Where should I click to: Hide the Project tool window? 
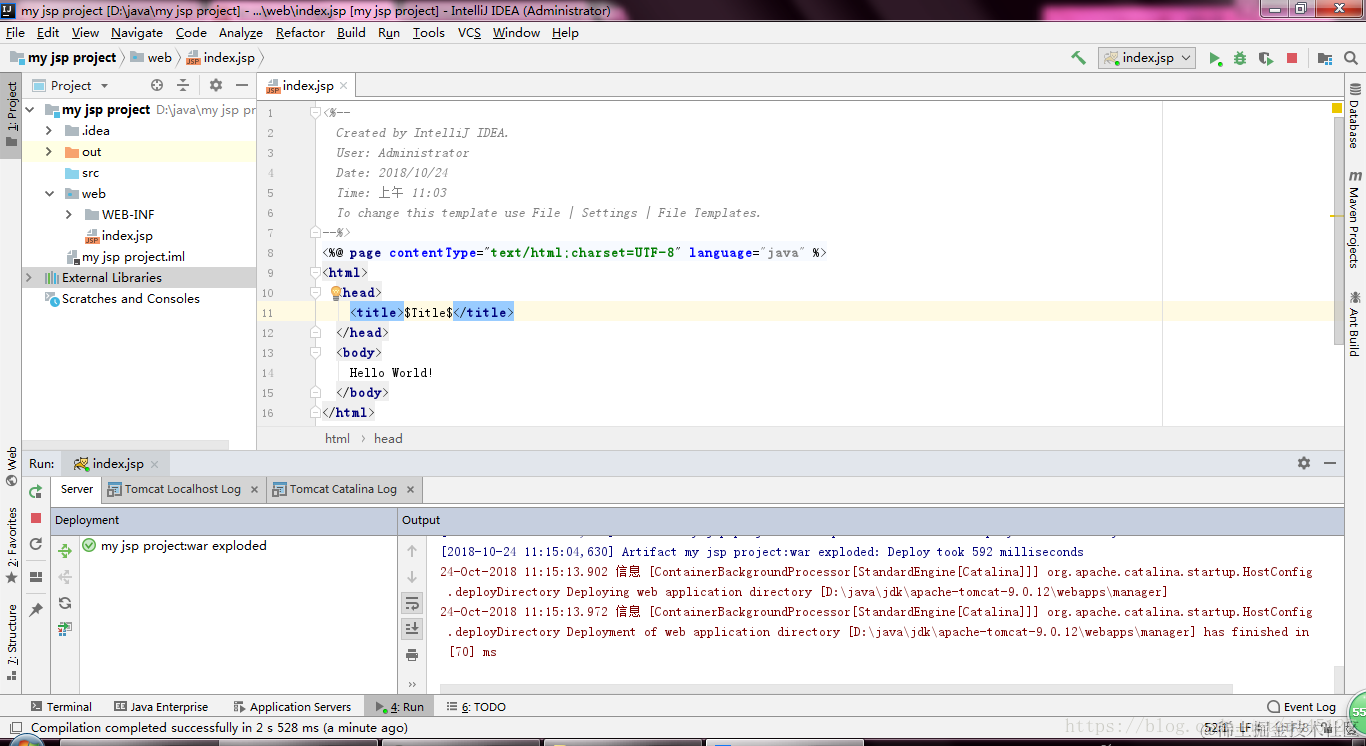tap(241, 85)
